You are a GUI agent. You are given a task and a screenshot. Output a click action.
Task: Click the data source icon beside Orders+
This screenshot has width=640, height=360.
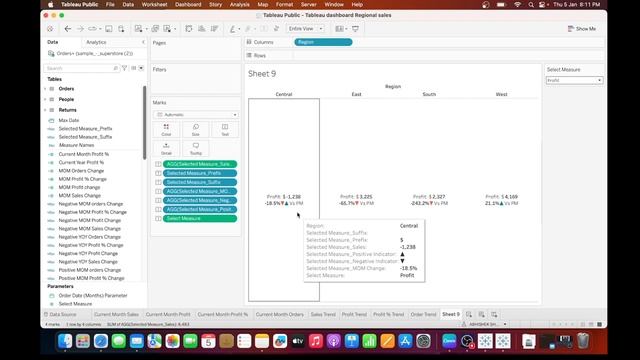51,53
